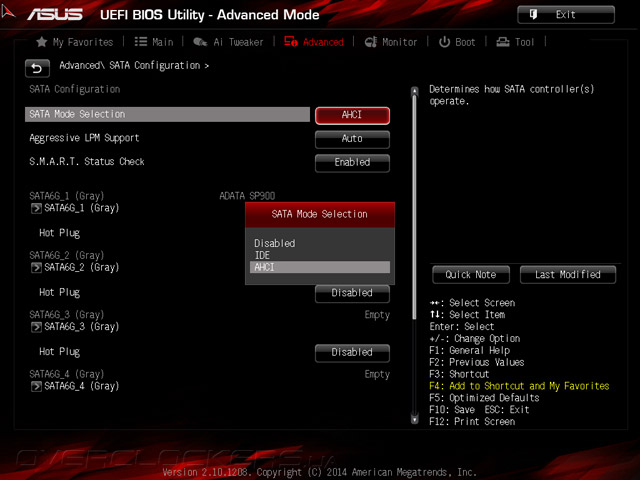
Task: Open the AHCI mode dropdown
Action: click(352, 115)
